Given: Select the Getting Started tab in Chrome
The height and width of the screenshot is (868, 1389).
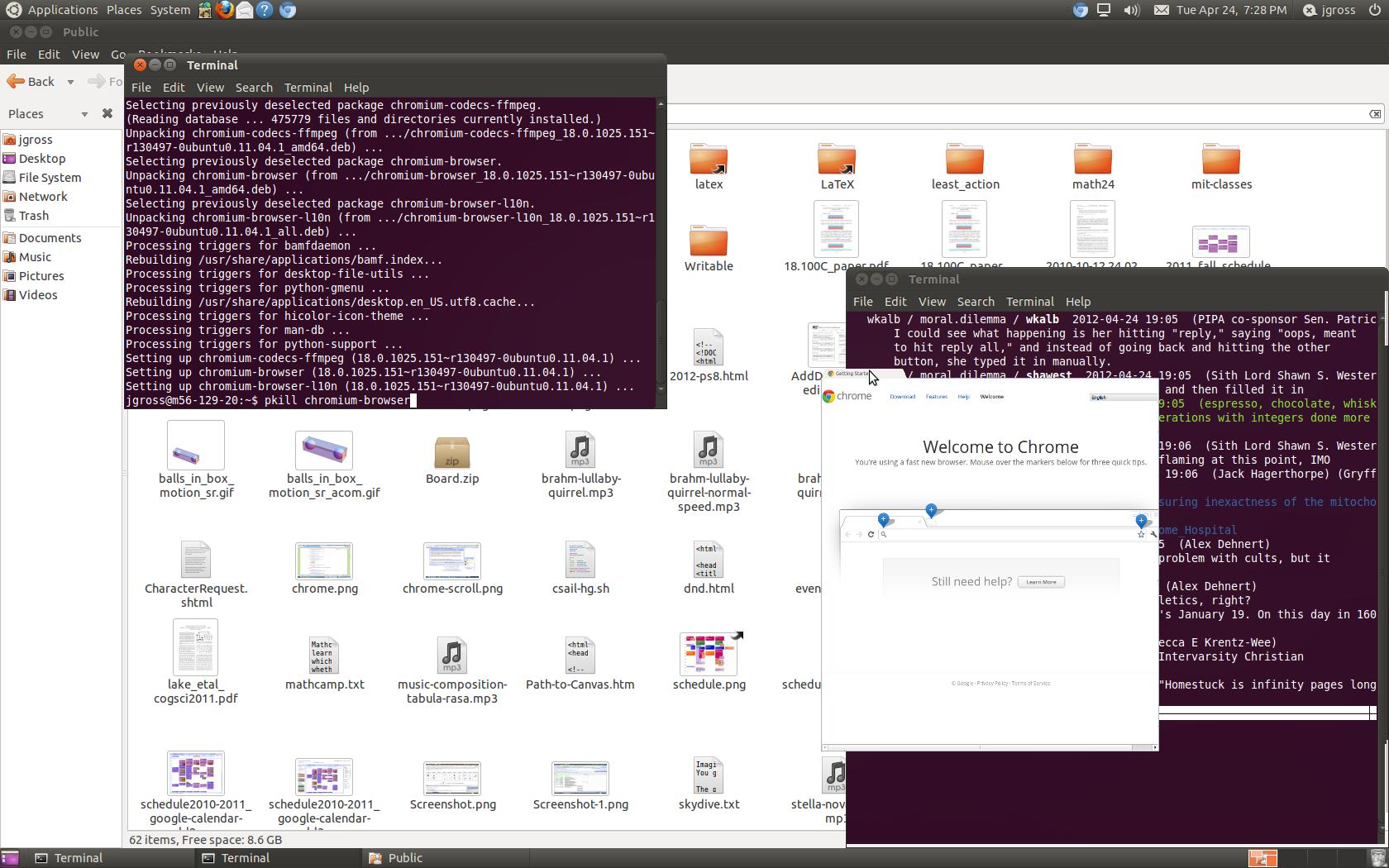Looking at the screenshot, I should (850, 374).
